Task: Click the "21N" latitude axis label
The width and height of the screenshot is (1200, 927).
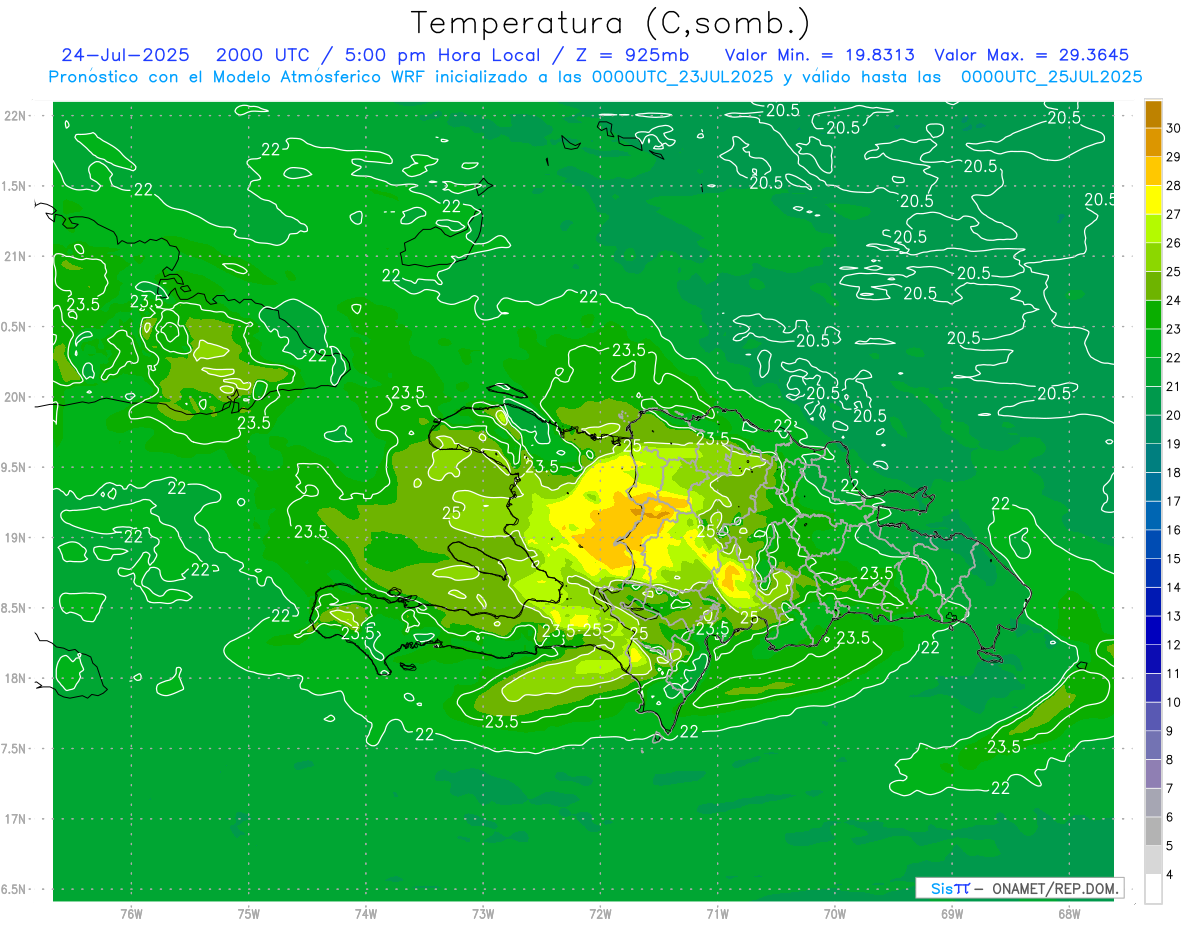Action: (x=16, y=256)
